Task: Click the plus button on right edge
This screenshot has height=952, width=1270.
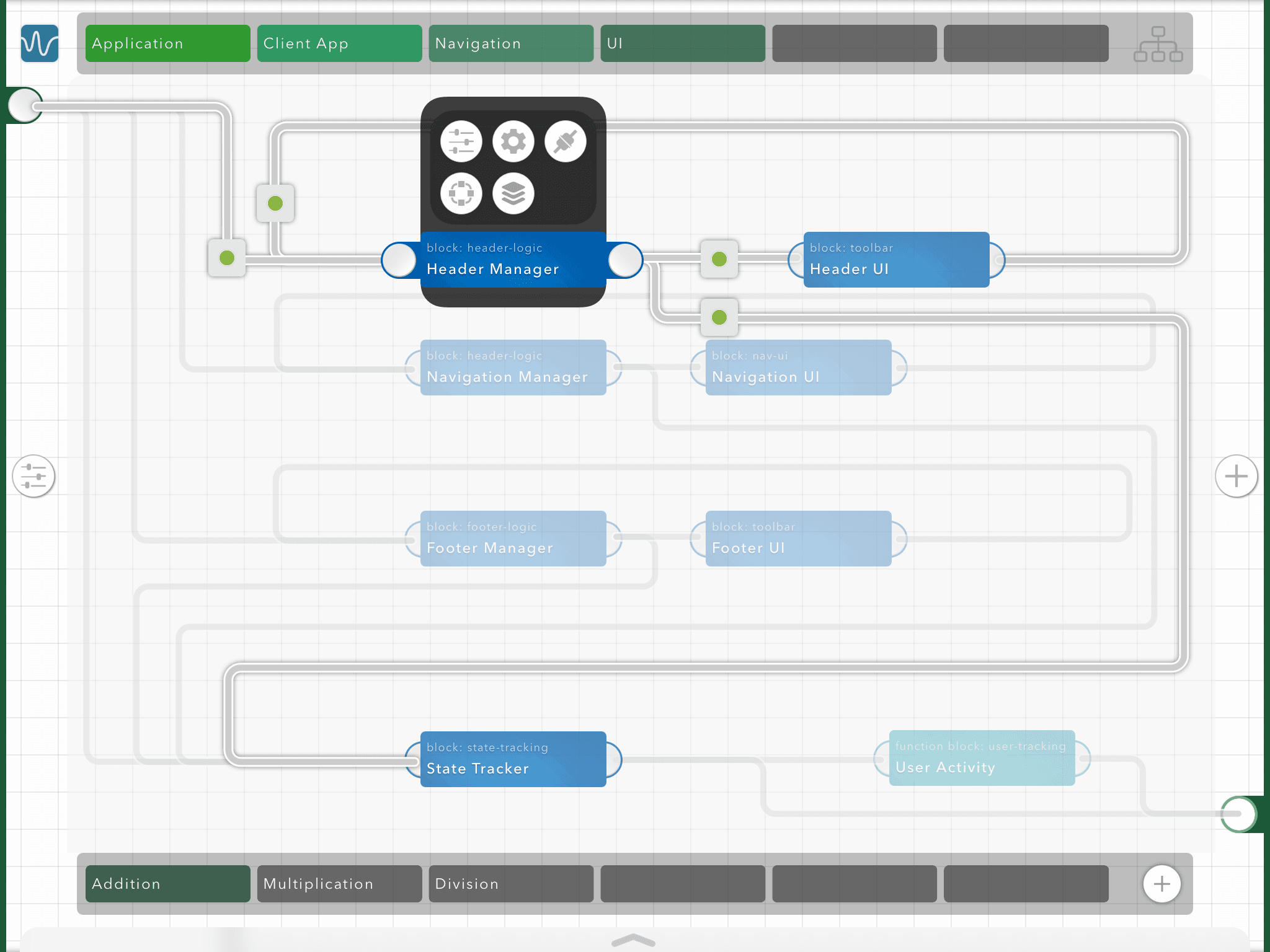Action: coord(1236,476)
